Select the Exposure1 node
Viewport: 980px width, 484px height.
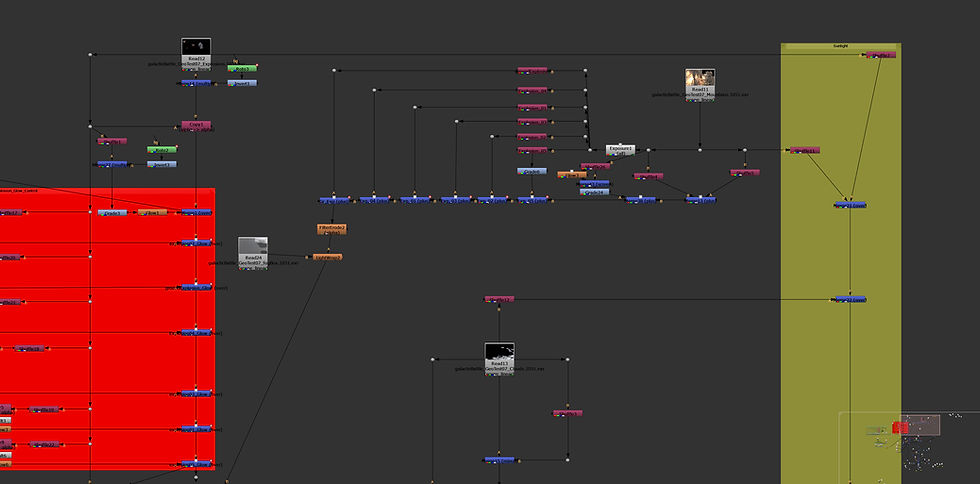621,150
